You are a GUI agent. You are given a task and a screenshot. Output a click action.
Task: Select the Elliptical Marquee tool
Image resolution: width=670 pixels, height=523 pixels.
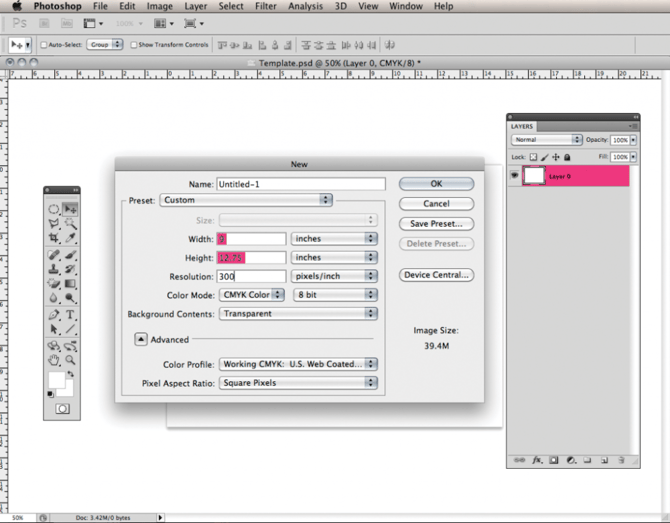53,209
